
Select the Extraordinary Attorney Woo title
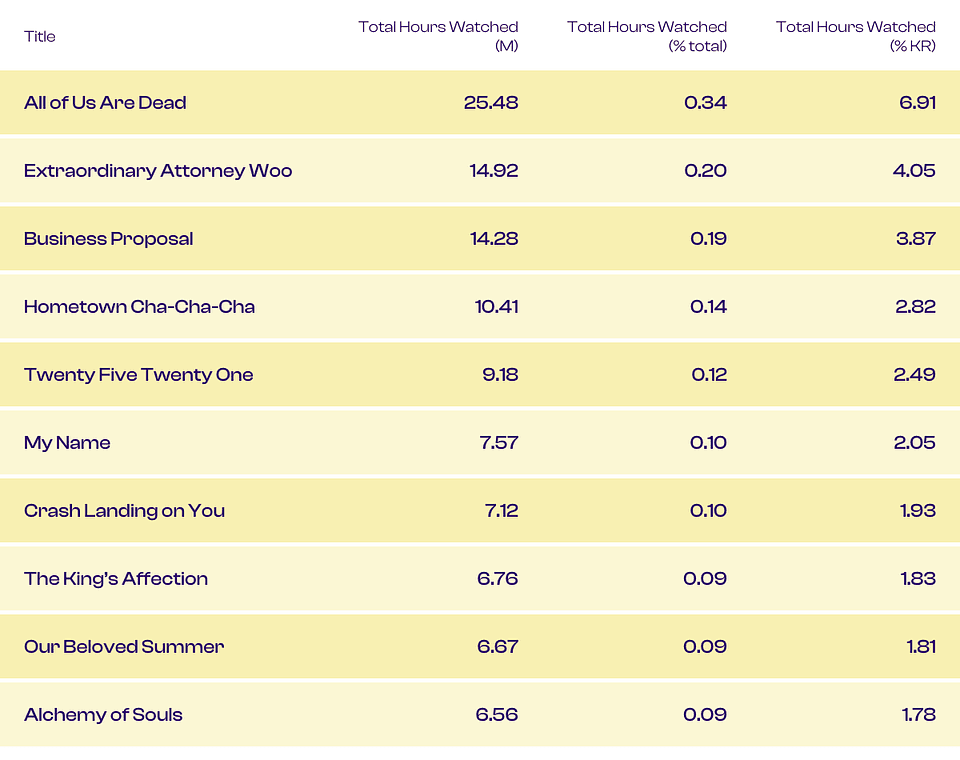click(158, 170)
